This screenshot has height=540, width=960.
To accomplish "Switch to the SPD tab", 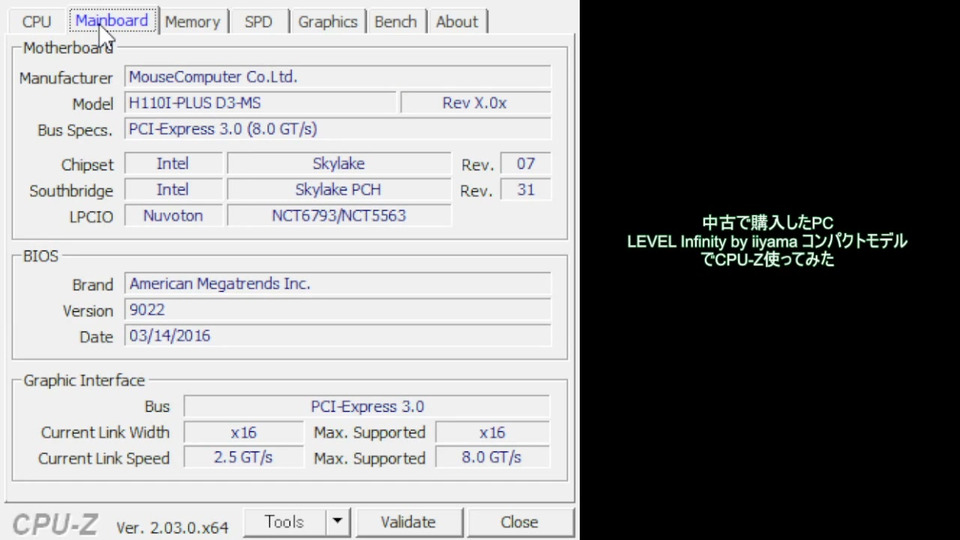I will coord(258,22).
